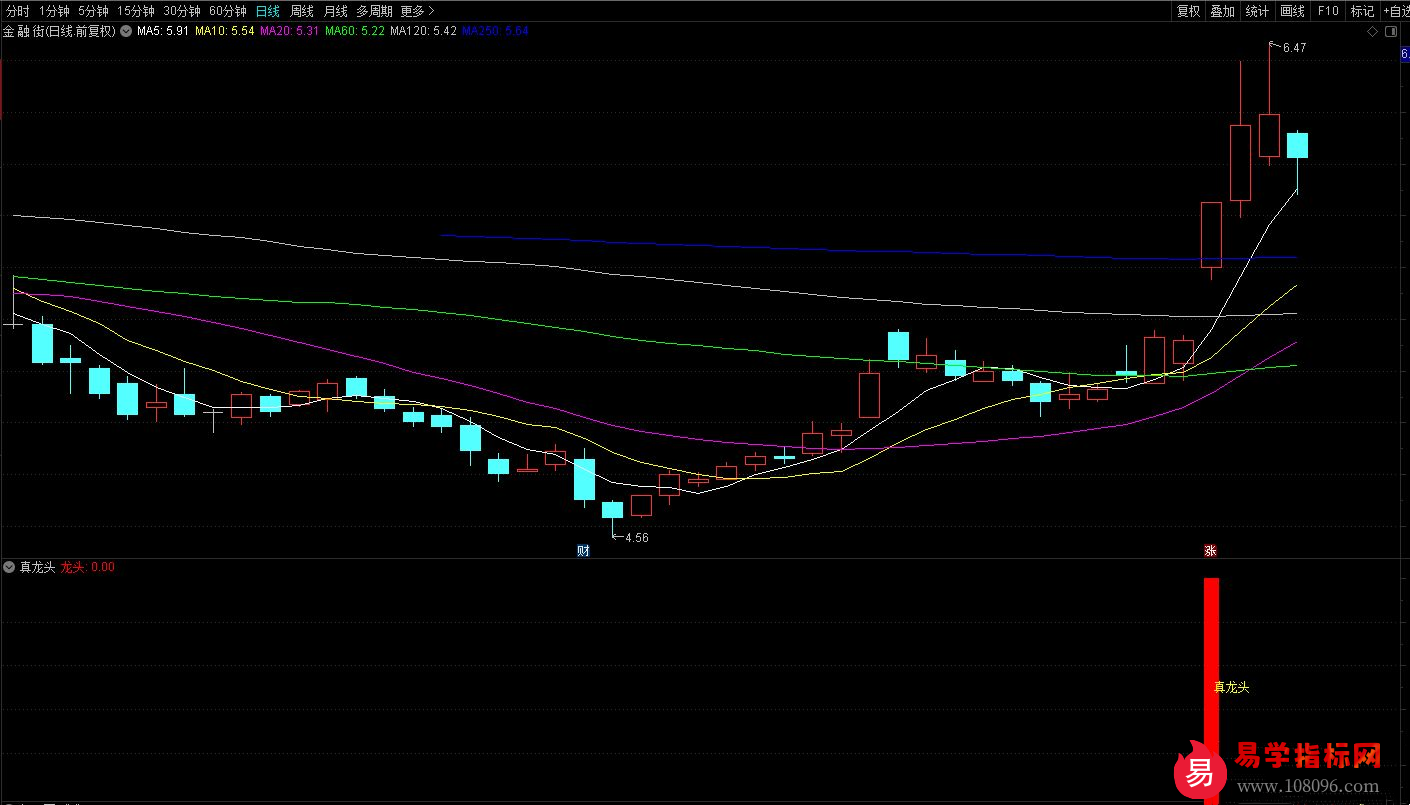Click the 叠加 overlay button

1222,11
